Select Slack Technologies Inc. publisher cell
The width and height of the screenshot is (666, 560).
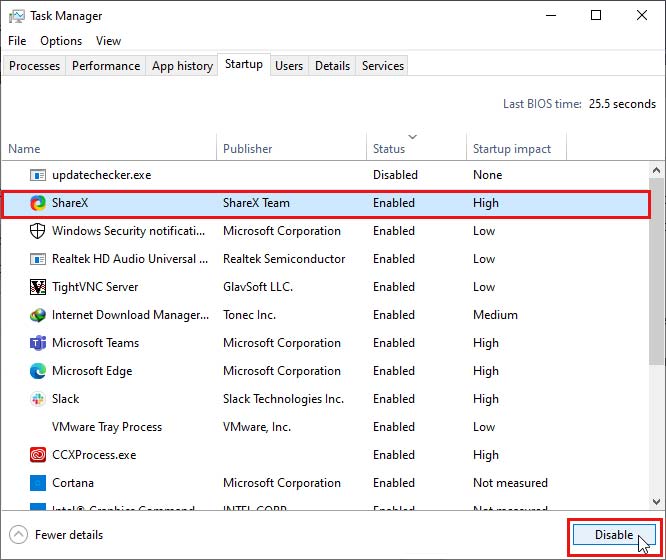(283, 399)
